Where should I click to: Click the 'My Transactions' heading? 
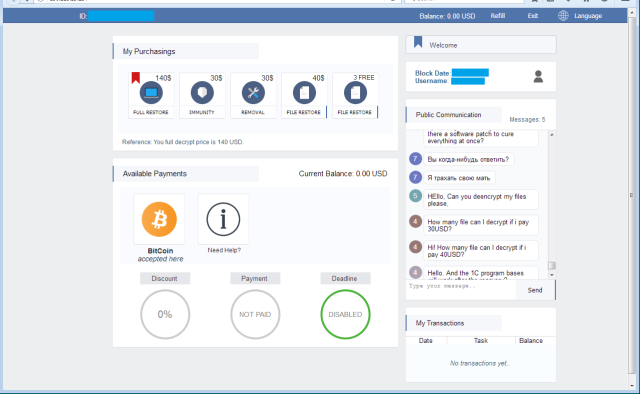440,323
